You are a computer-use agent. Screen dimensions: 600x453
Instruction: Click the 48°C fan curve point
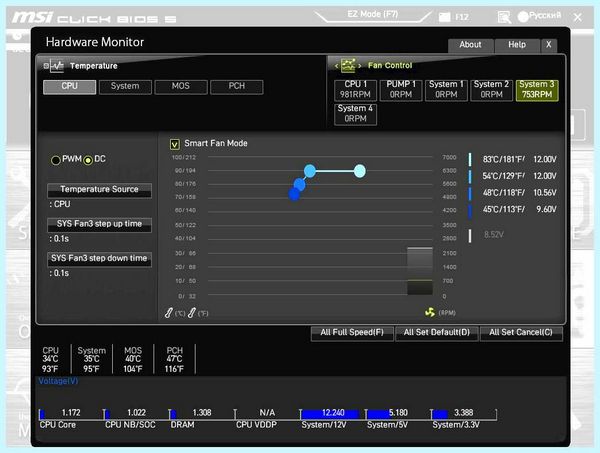point(300,184)
